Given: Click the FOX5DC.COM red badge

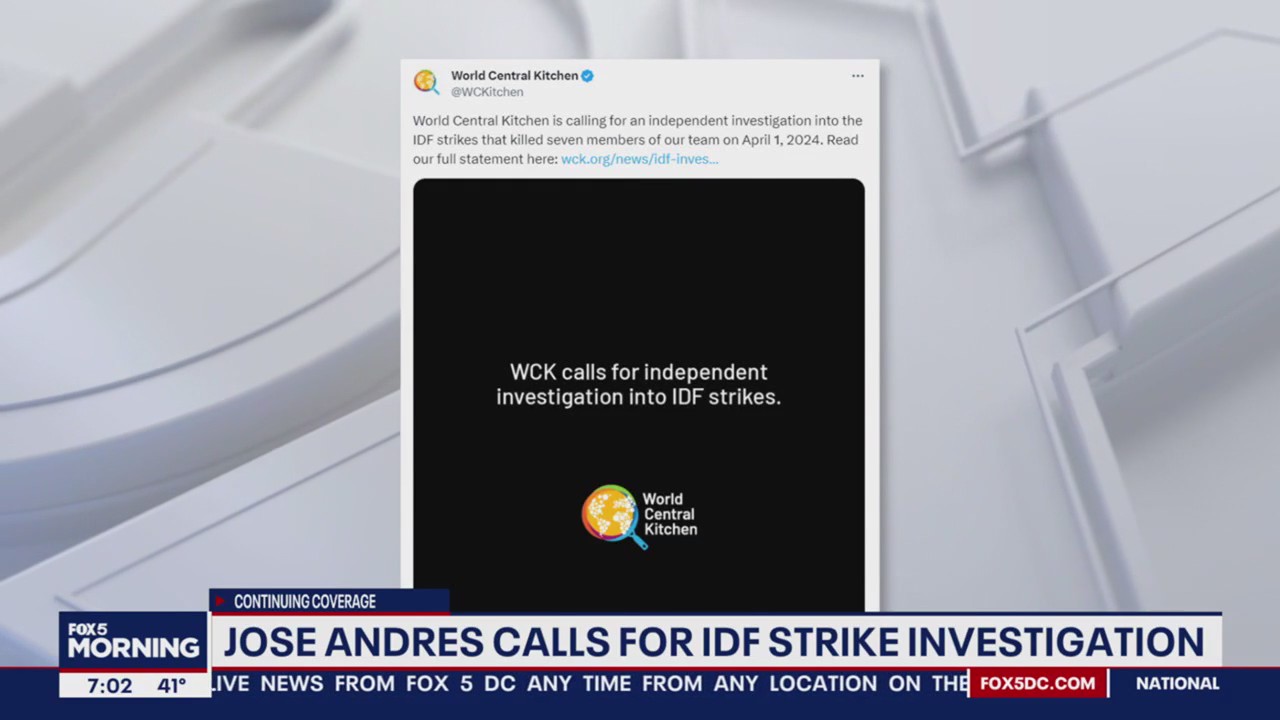Looking at the screenshot, I should click(x=1037, y=684).
